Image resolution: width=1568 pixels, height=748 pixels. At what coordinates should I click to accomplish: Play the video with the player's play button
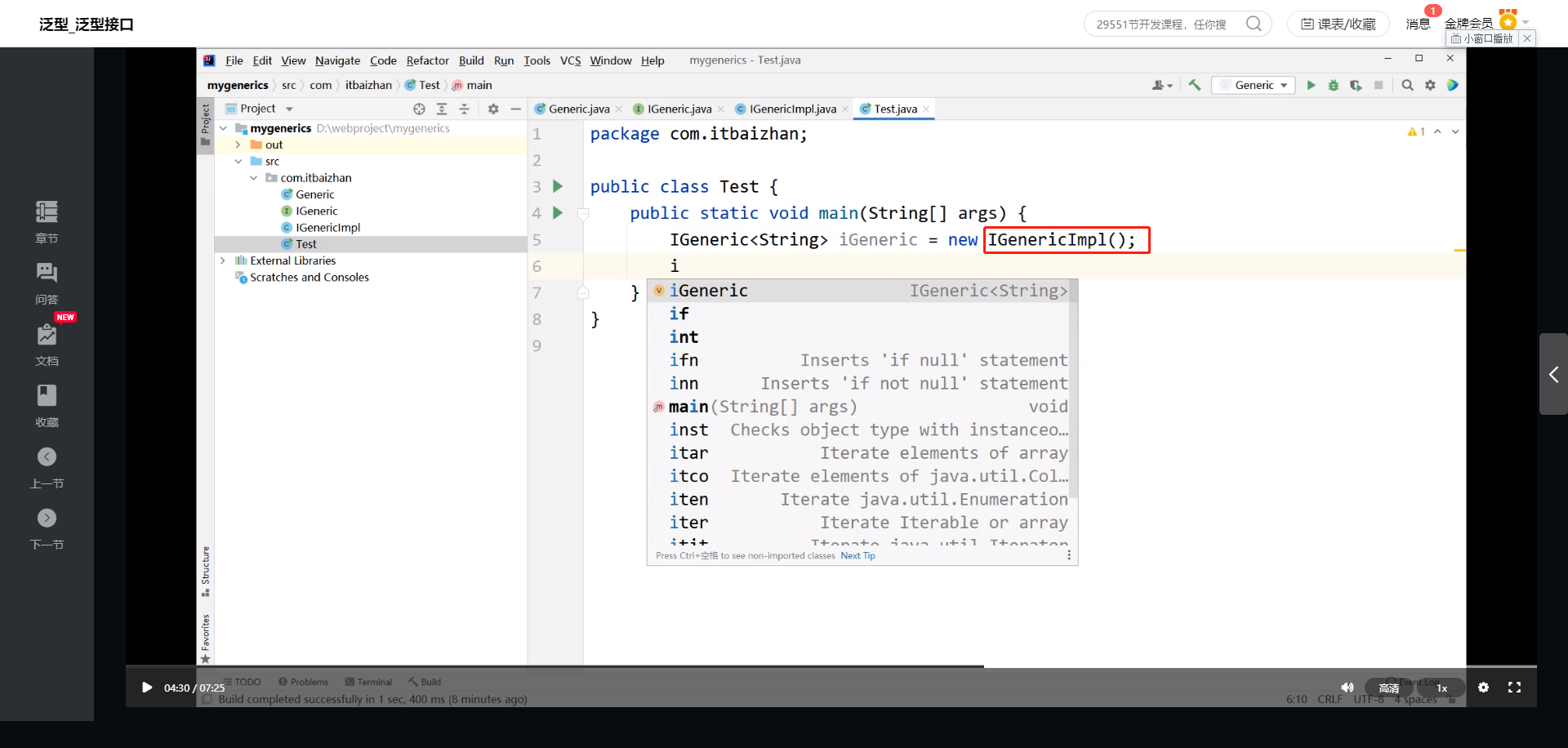tap(147, 688)
